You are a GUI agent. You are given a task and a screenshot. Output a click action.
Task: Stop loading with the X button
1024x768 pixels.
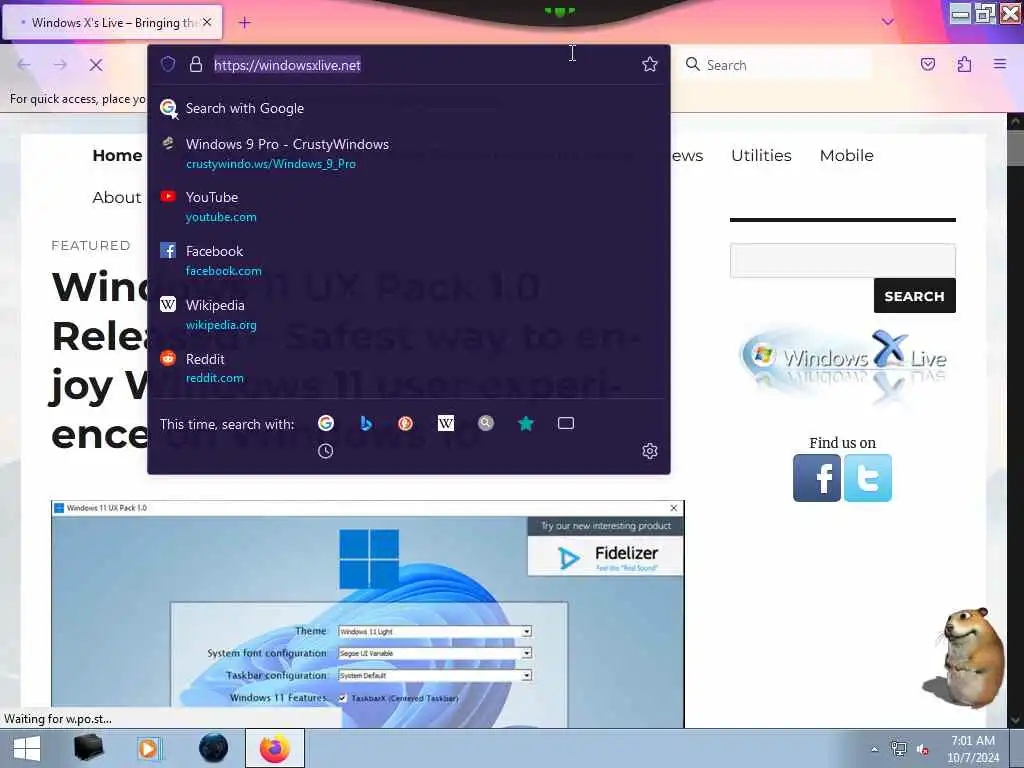95,65
